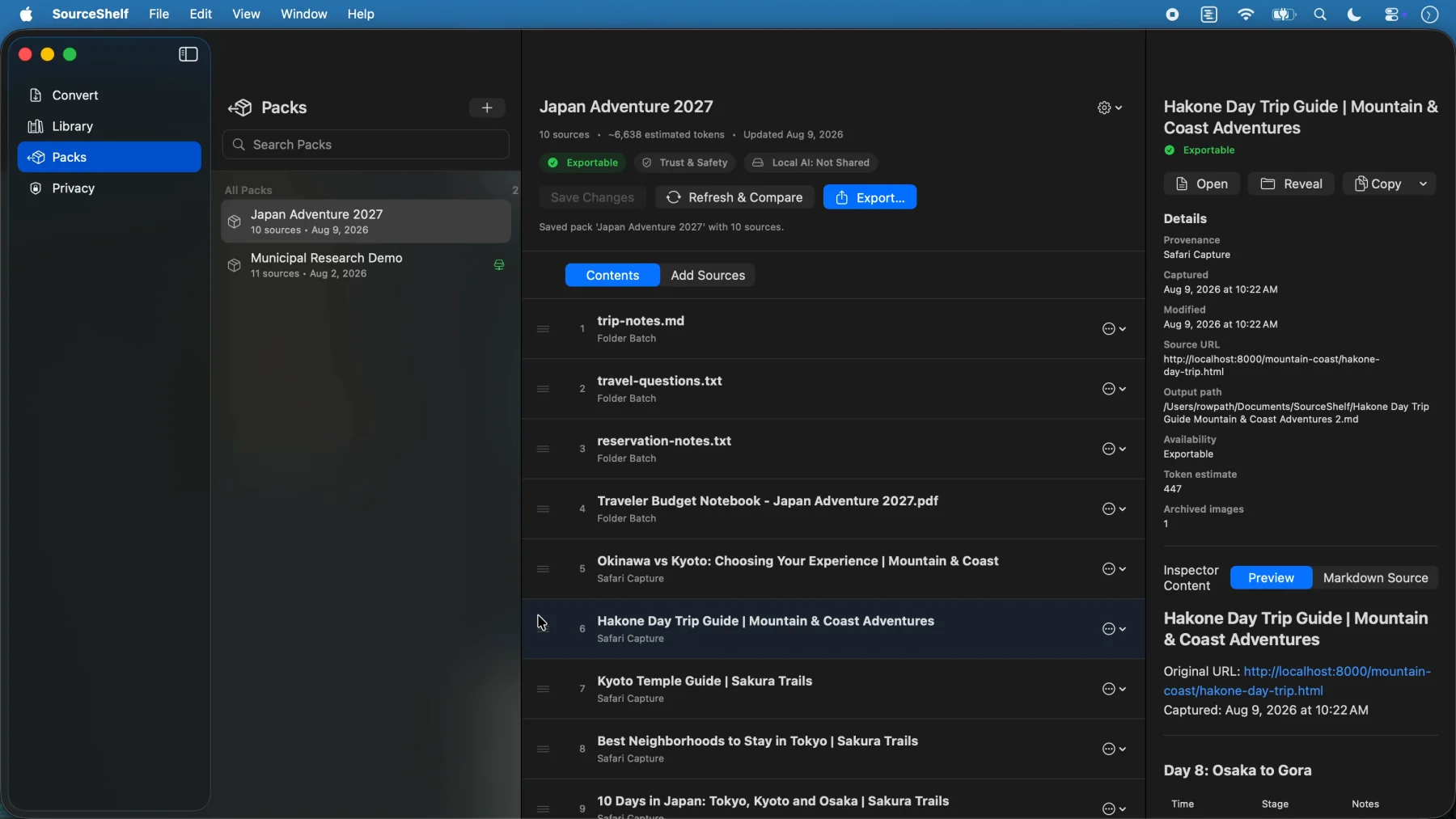Image resolution: width=1456 pixels, height=819 pixels.
Task: Open macOS Control Center icon
Action: tap(1393, 15)
